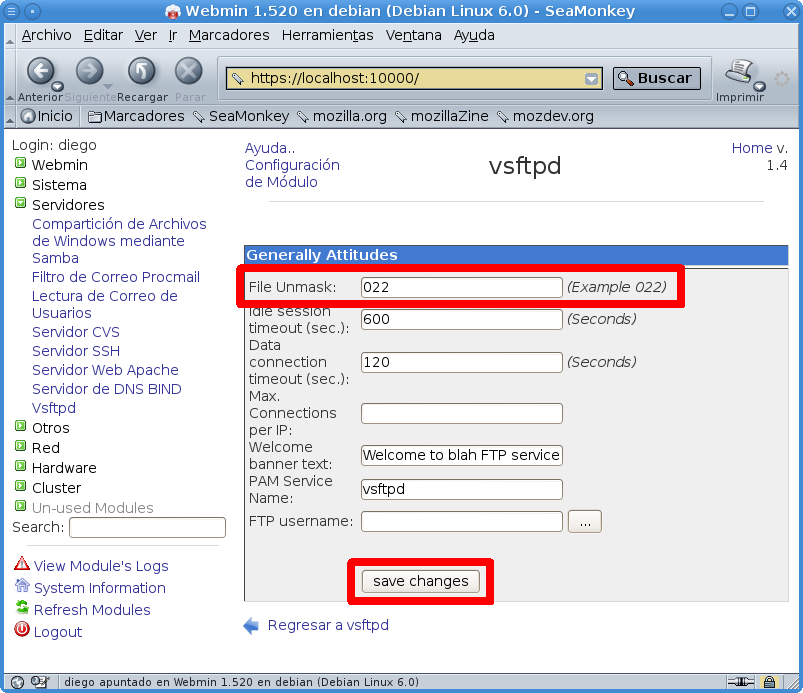This screenshot has height=693, width=803.
Task: Open the Herramientas menu
Action: tap(326, 35)
